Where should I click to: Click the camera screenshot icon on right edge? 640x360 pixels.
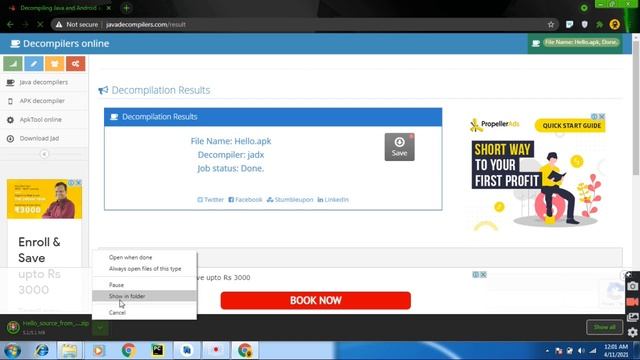pos(632,286)
